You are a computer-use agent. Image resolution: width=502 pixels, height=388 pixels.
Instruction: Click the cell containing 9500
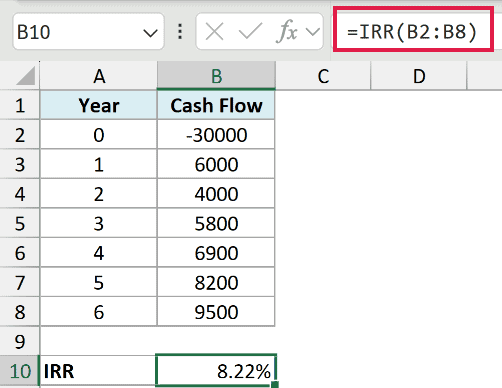coord(216,312)
